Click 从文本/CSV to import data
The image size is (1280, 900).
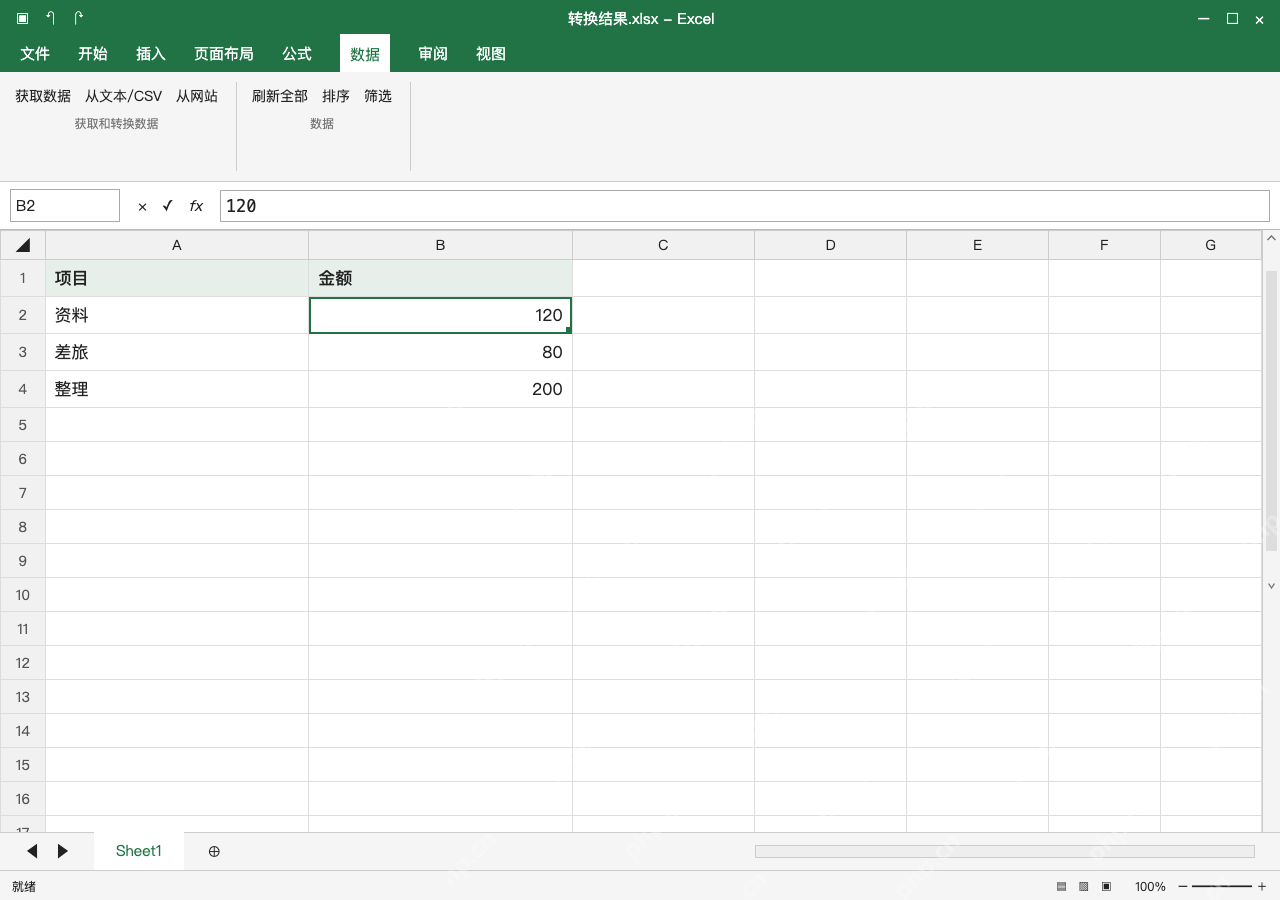[x=123, y=96]
